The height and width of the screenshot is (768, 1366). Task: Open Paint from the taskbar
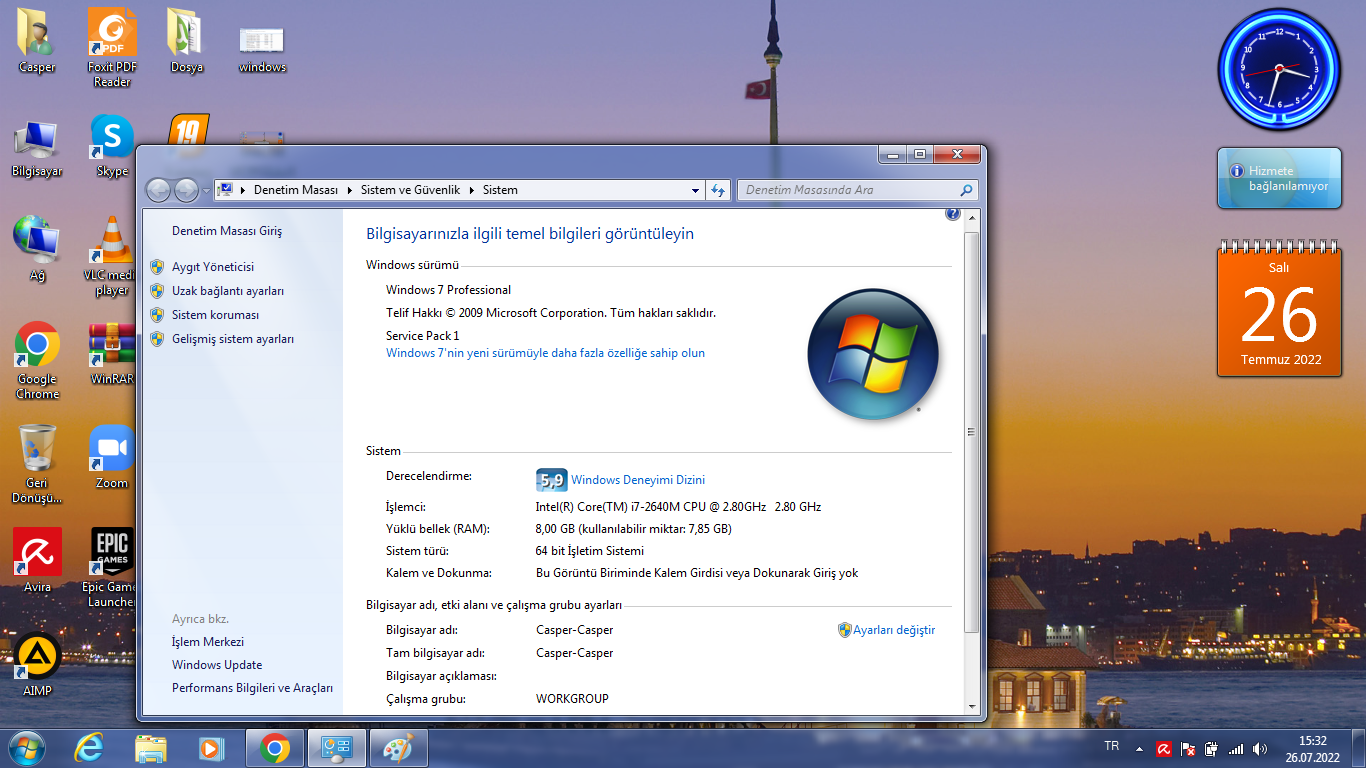click(398, 748)
